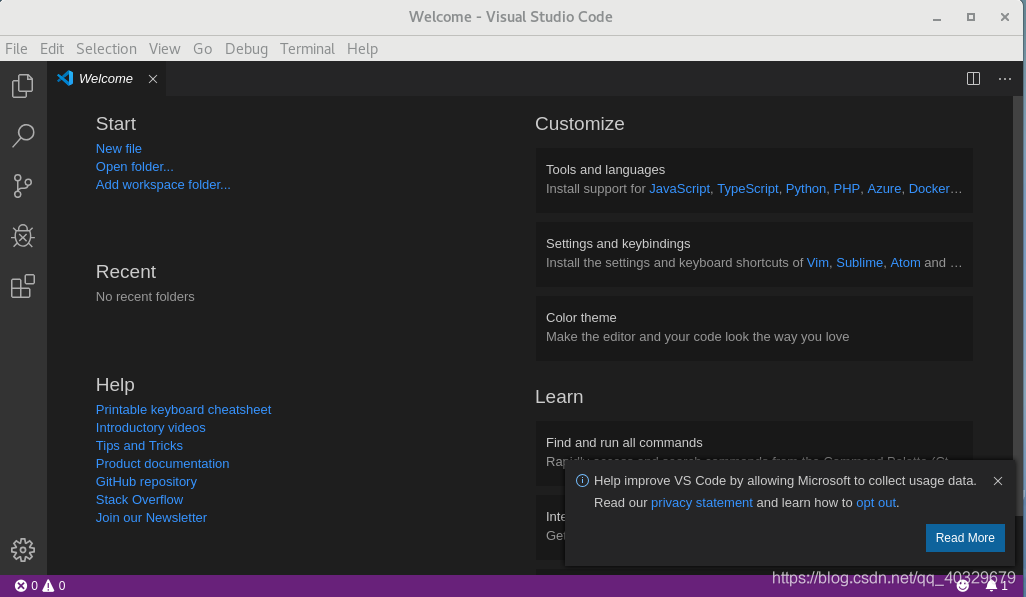Install TypeScript language support
This screenshot has width=1026, height=597.
coord(747,189)
